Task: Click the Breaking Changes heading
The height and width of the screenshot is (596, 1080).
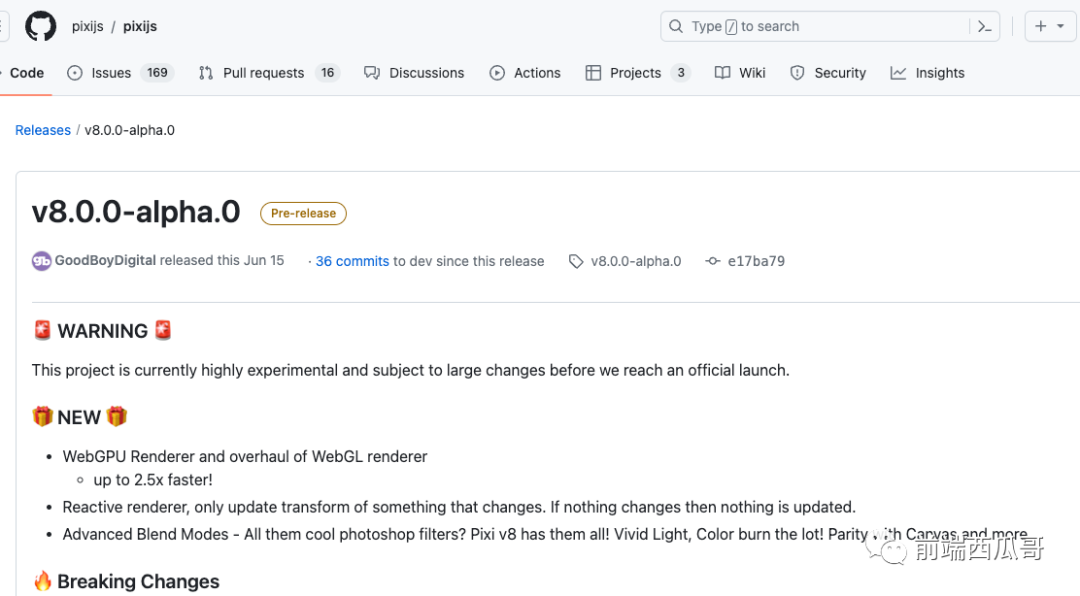Action: [138, 582]
